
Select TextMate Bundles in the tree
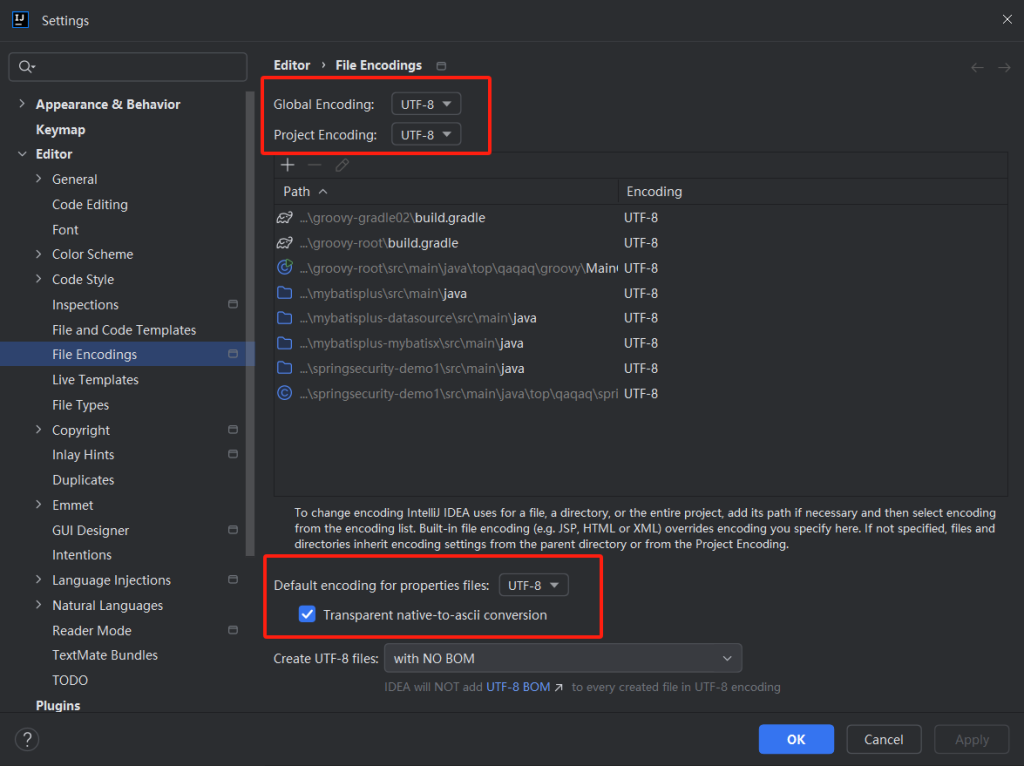pos(105,655)
